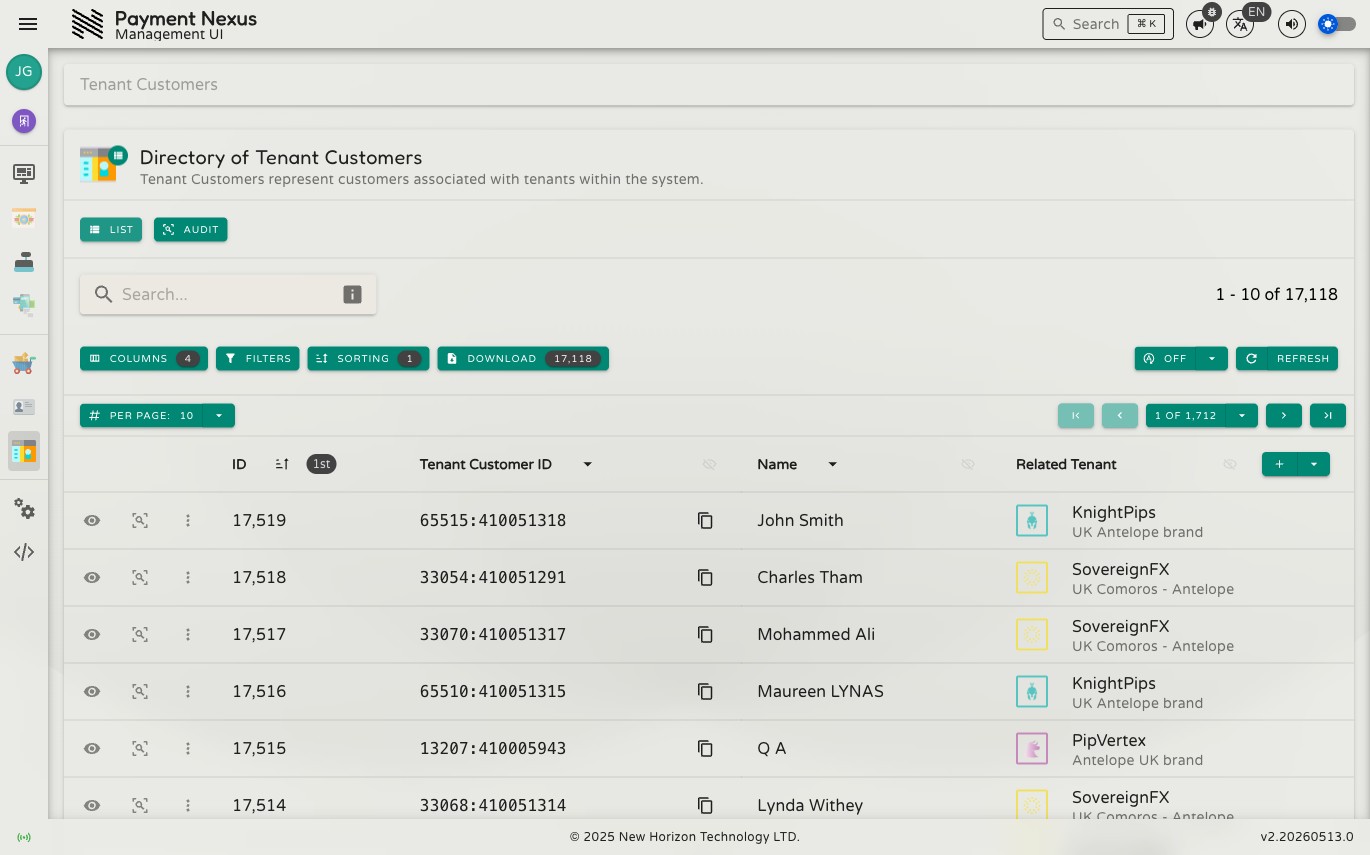This screenshot has height=855, width=1370.
Task: Click the search info icon
Action: 352,294
